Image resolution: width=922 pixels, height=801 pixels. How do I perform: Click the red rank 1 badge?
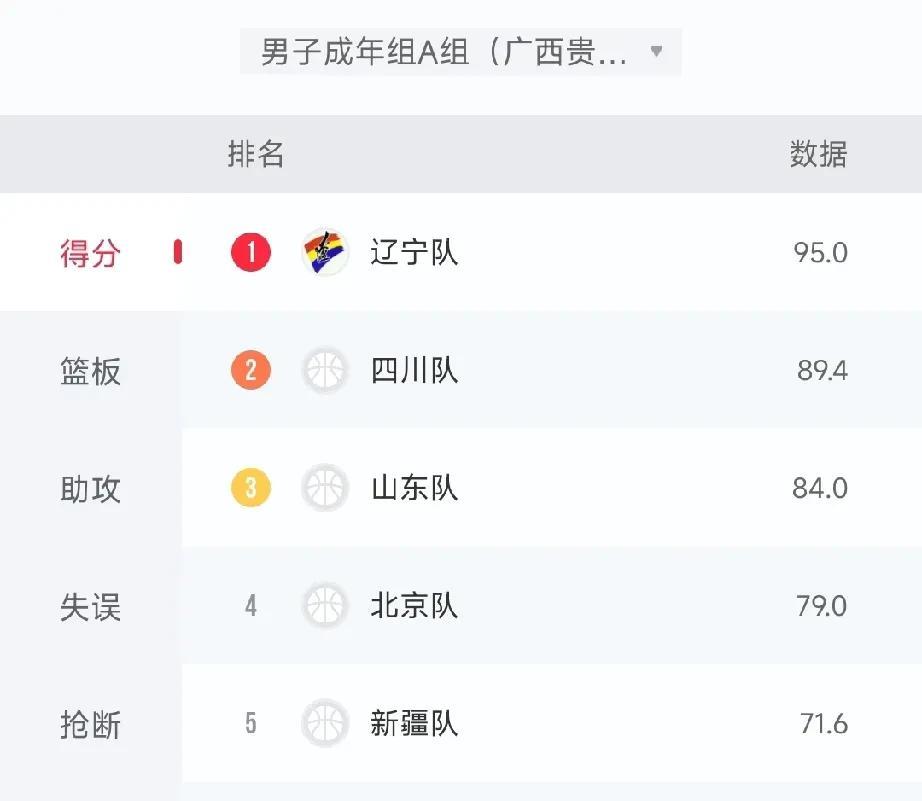pyautogui.click(x=251, y=252)
